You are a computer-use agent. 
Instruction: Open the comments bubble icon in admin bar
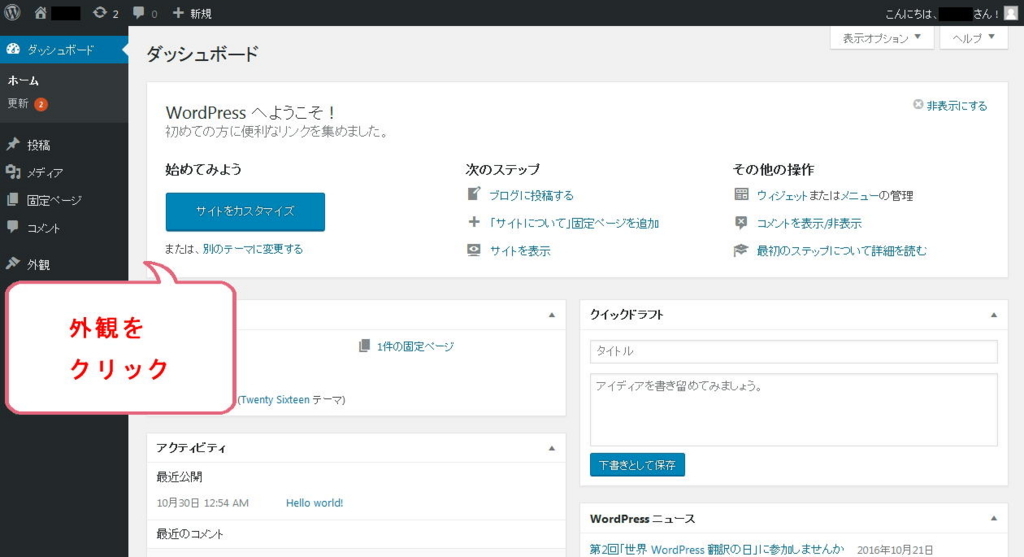pos(138,13)
